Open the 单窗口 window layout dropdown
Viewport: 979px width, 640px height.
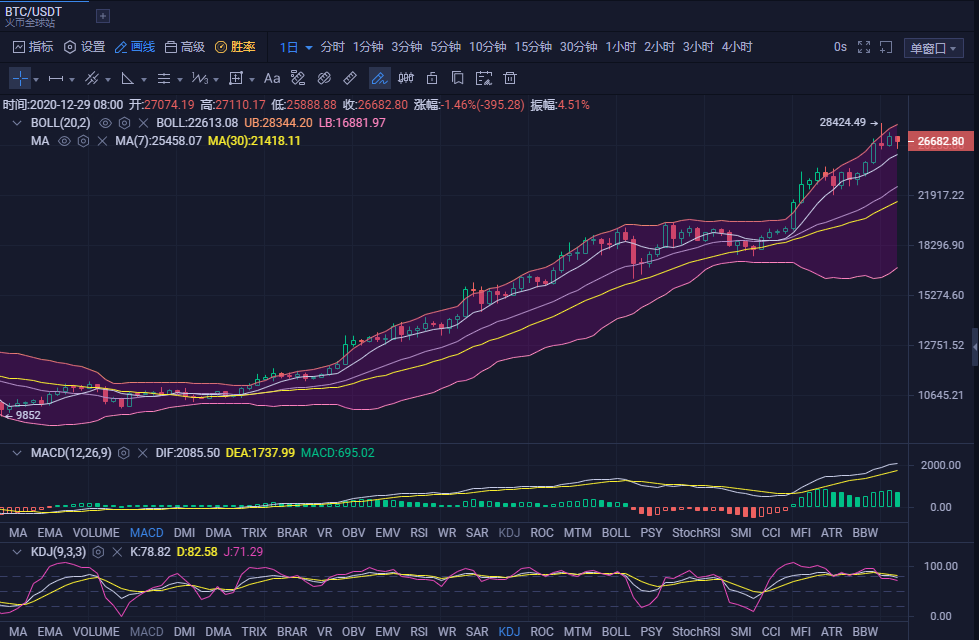click(x=934, y=46)
